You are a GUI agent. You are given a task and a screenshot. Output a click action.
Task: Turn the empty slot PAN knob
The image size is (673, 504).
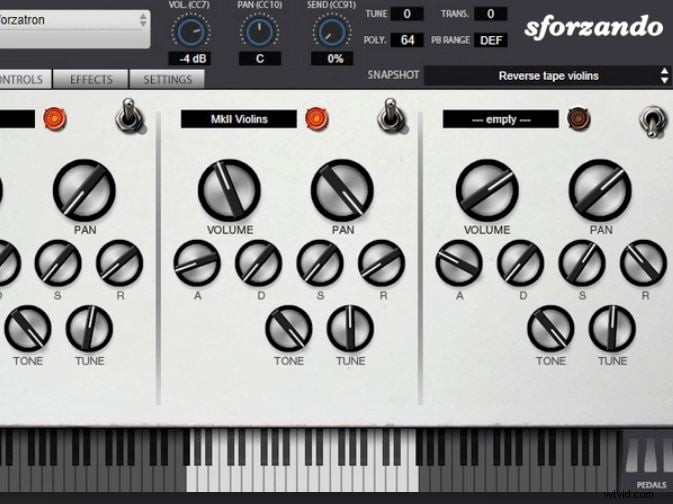600,190
